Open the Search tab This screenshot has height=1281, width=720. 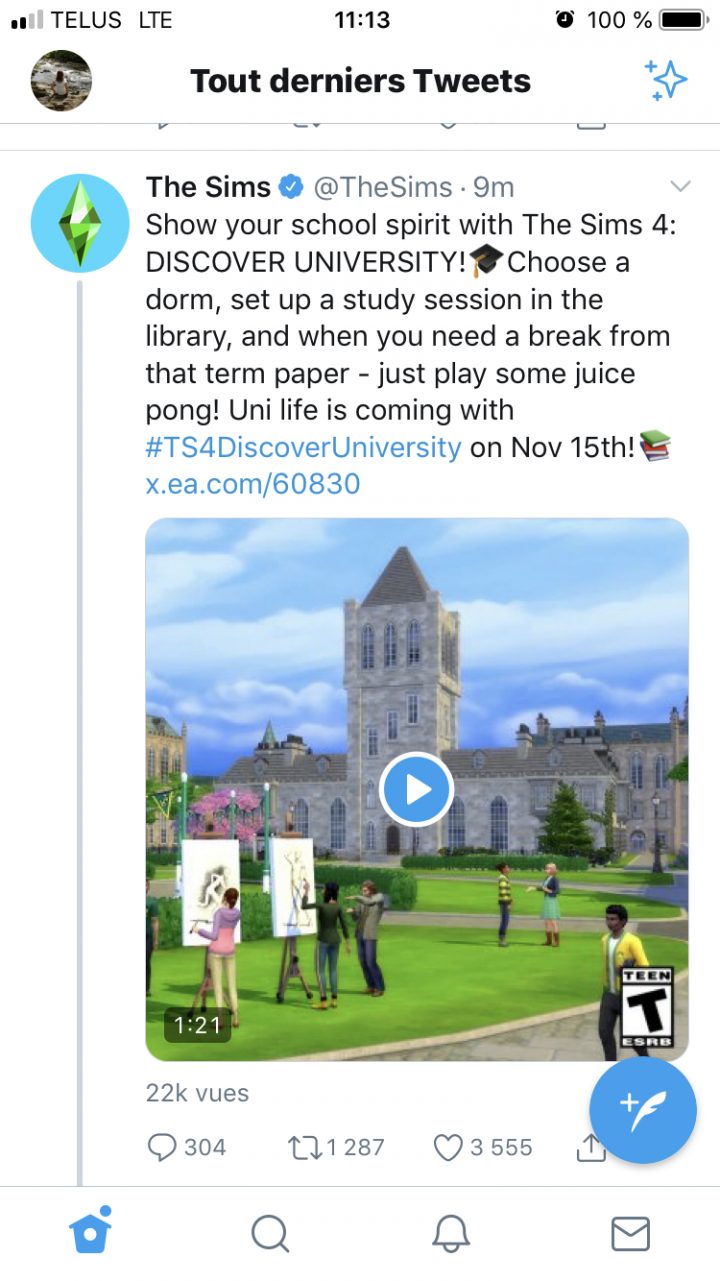(x=270, y=1233)
